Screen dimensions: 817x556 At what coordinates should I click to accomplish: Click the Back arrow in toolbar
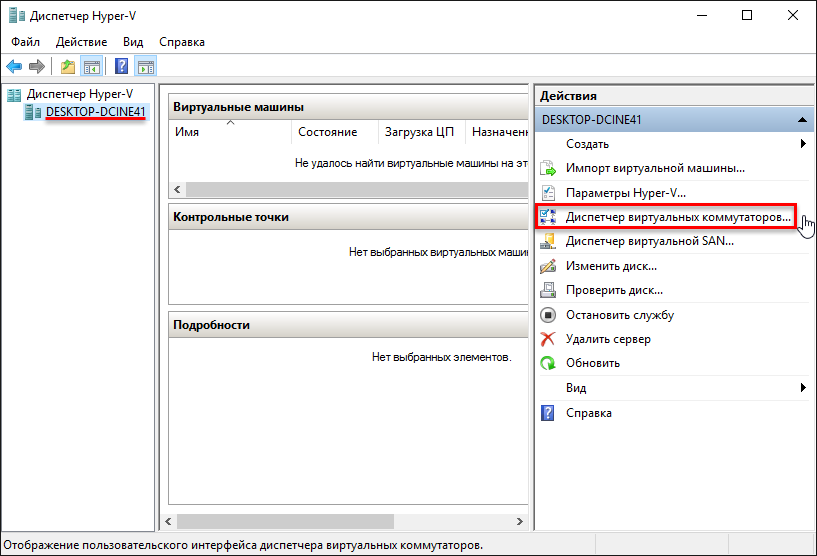click(14, 67)
